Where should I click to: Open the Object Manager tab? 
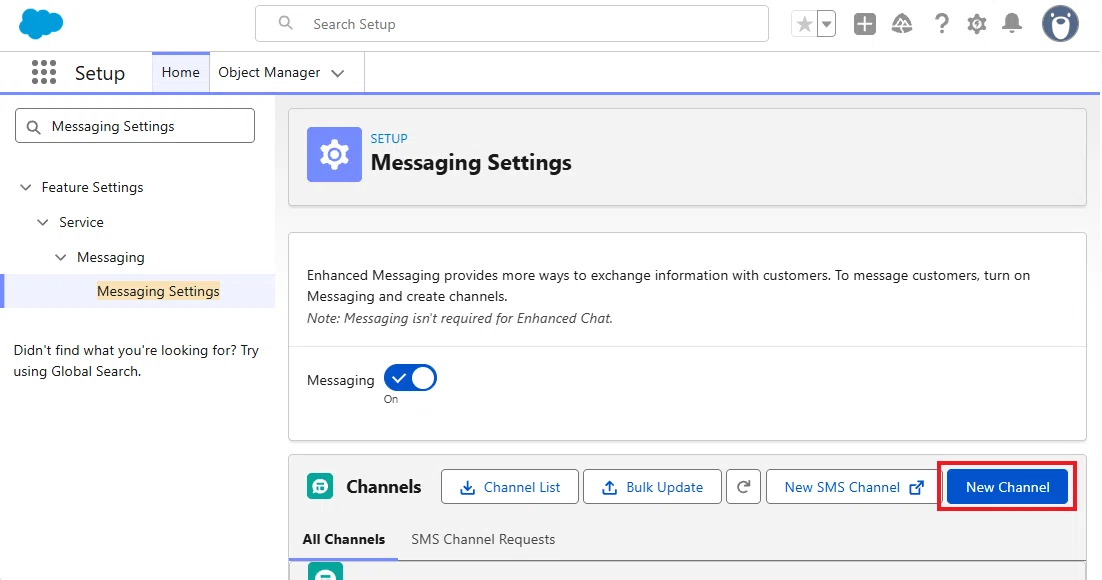pos(269,72)
